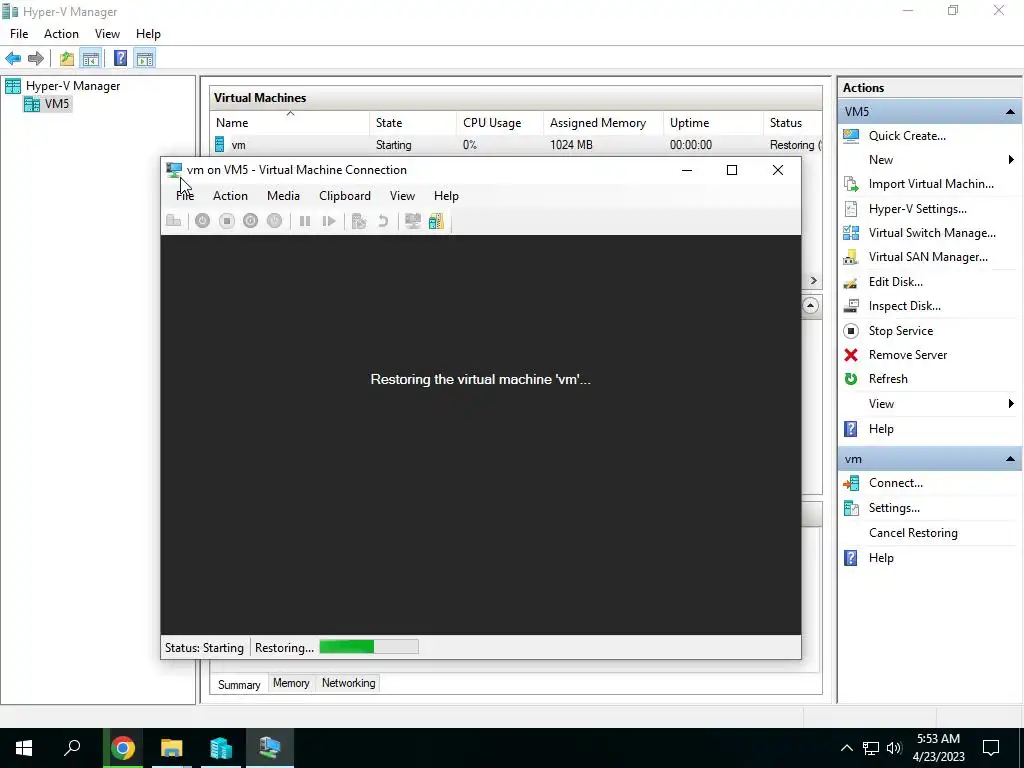Sort by the Name column header
Screen dimensions: 1024x768
[290, 123]
